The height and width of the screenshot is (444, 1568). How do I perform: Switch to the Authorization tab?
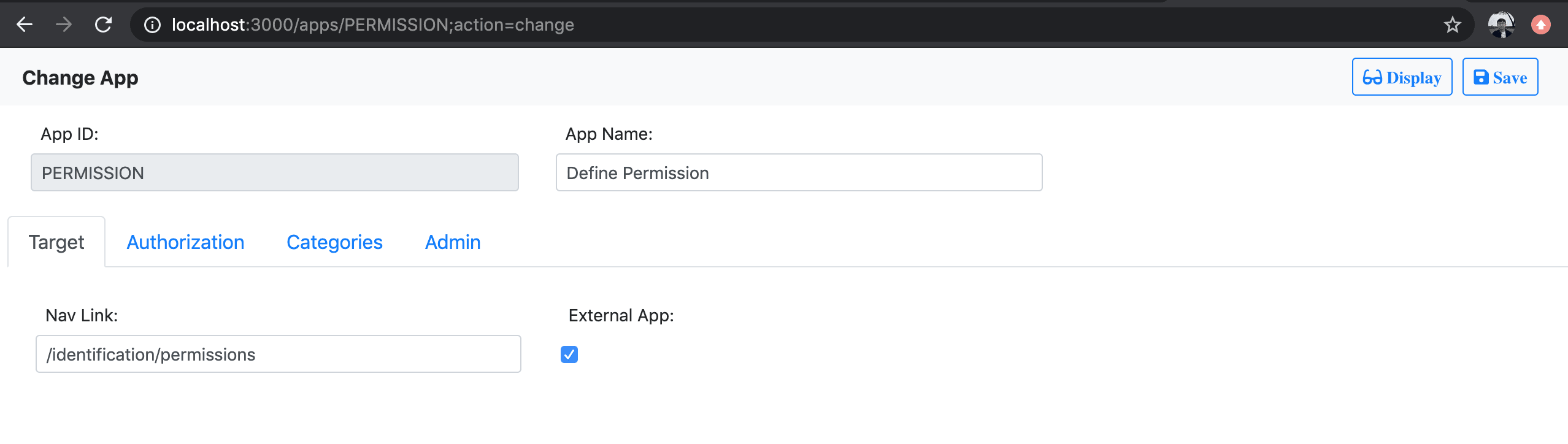(185, 242)
